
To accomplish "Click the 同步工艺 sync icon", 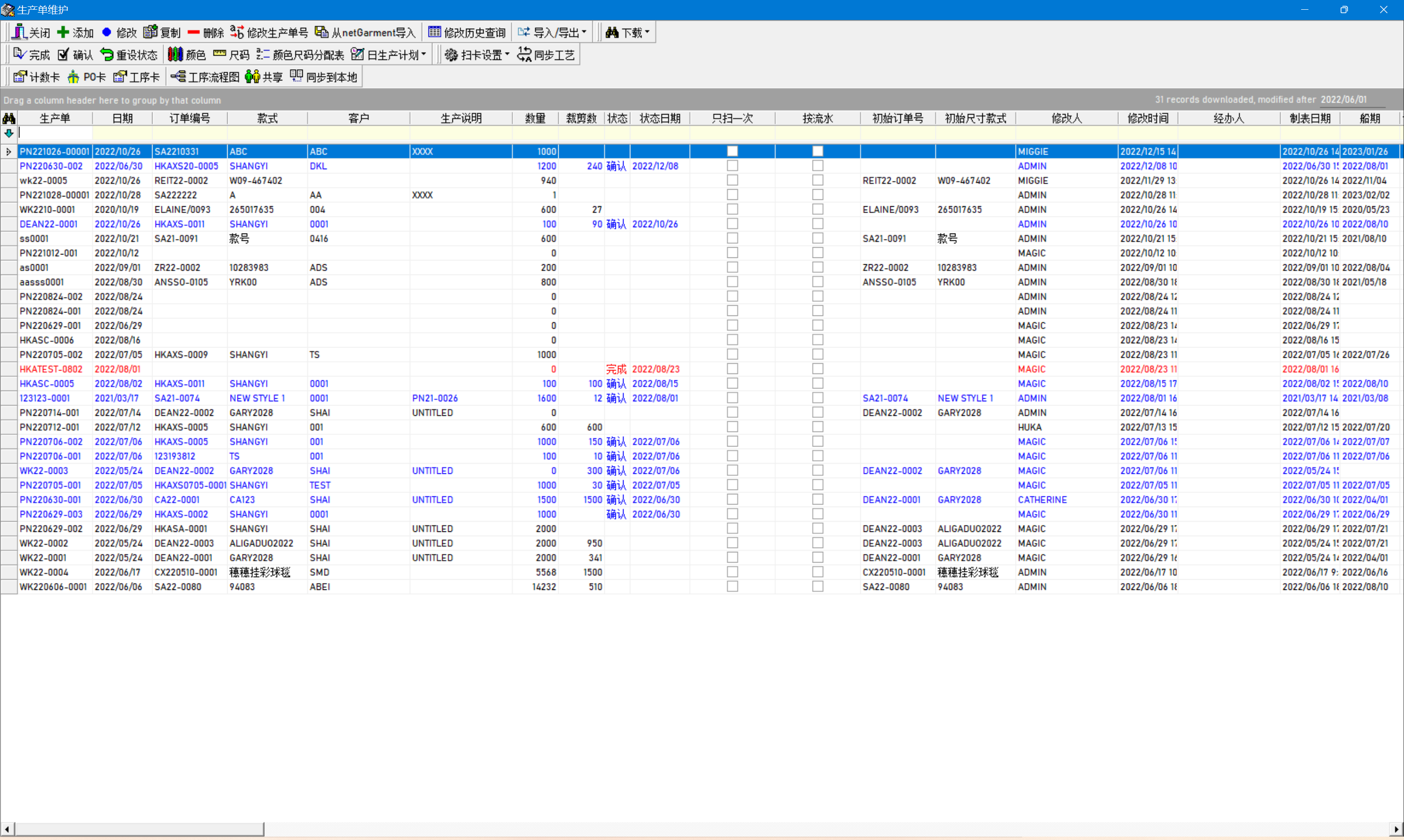I will coord(524,54).
